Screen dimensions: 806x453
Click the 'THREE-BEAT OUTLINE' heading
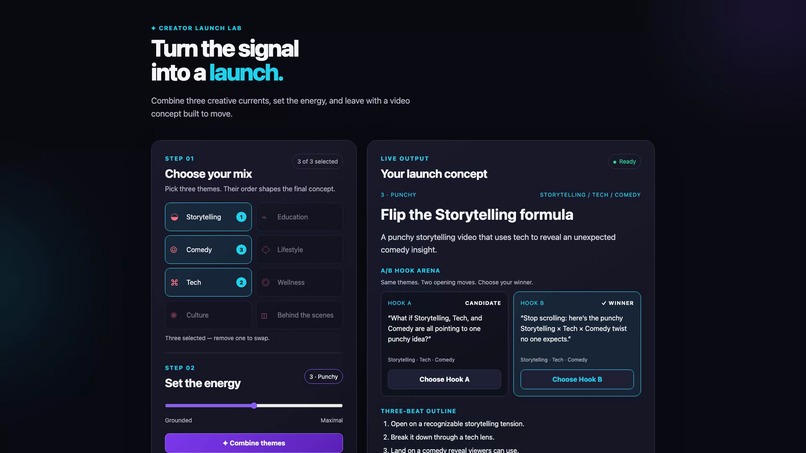[418, 411]
